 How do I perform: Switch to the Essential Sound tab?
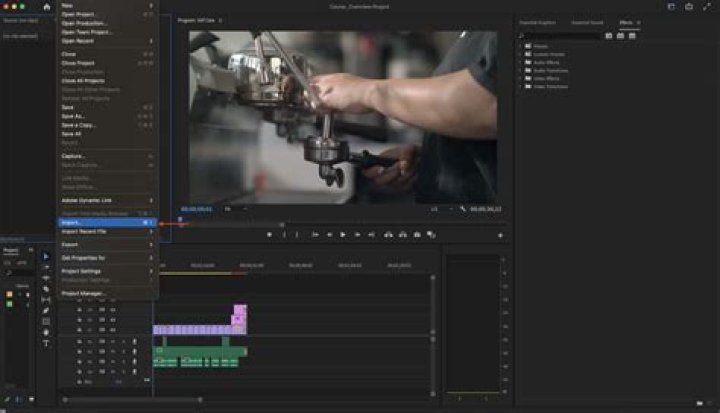[587, 23]
